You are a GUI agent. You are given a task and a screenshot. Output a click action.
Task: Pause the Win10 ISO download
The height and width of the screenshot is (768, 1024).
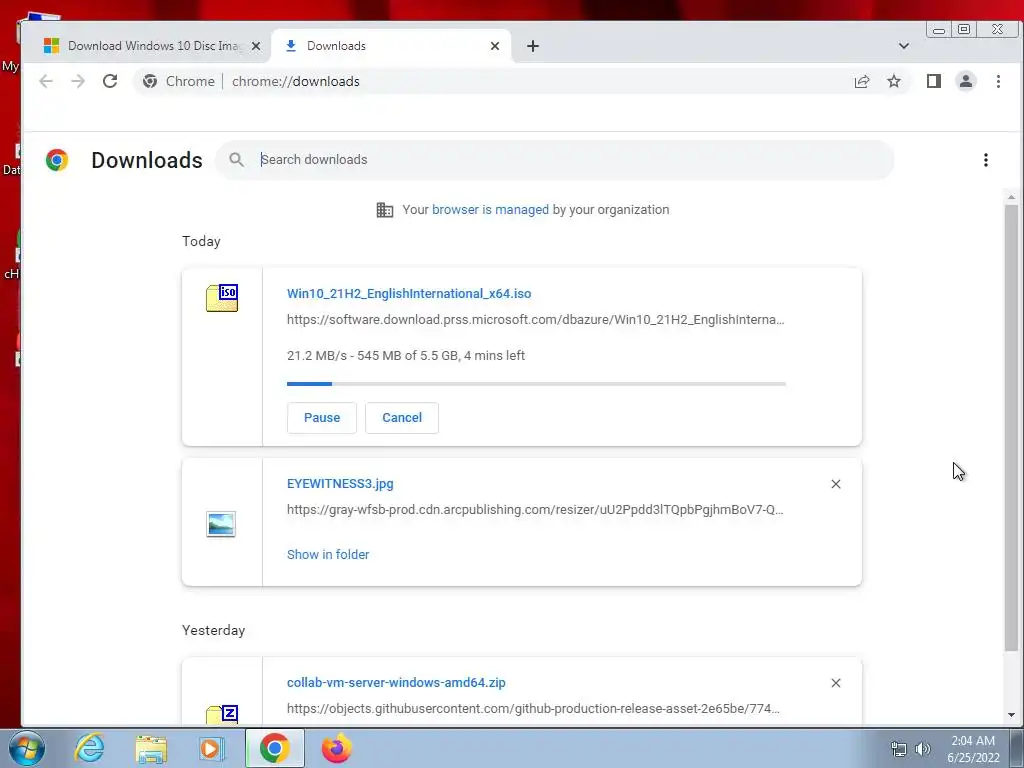tap(322, 417)
